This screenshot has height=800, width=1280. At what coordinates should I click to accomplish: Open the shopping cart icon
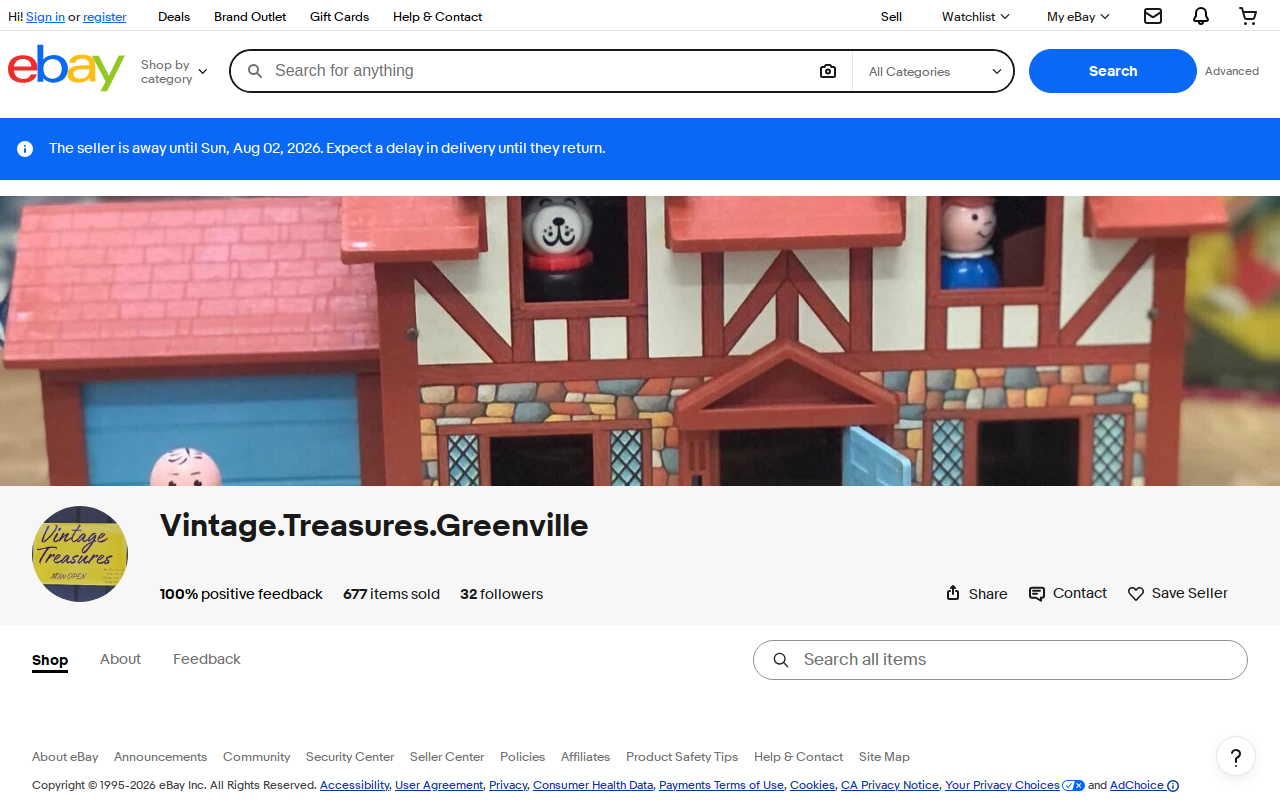[x=1248, y=16]
